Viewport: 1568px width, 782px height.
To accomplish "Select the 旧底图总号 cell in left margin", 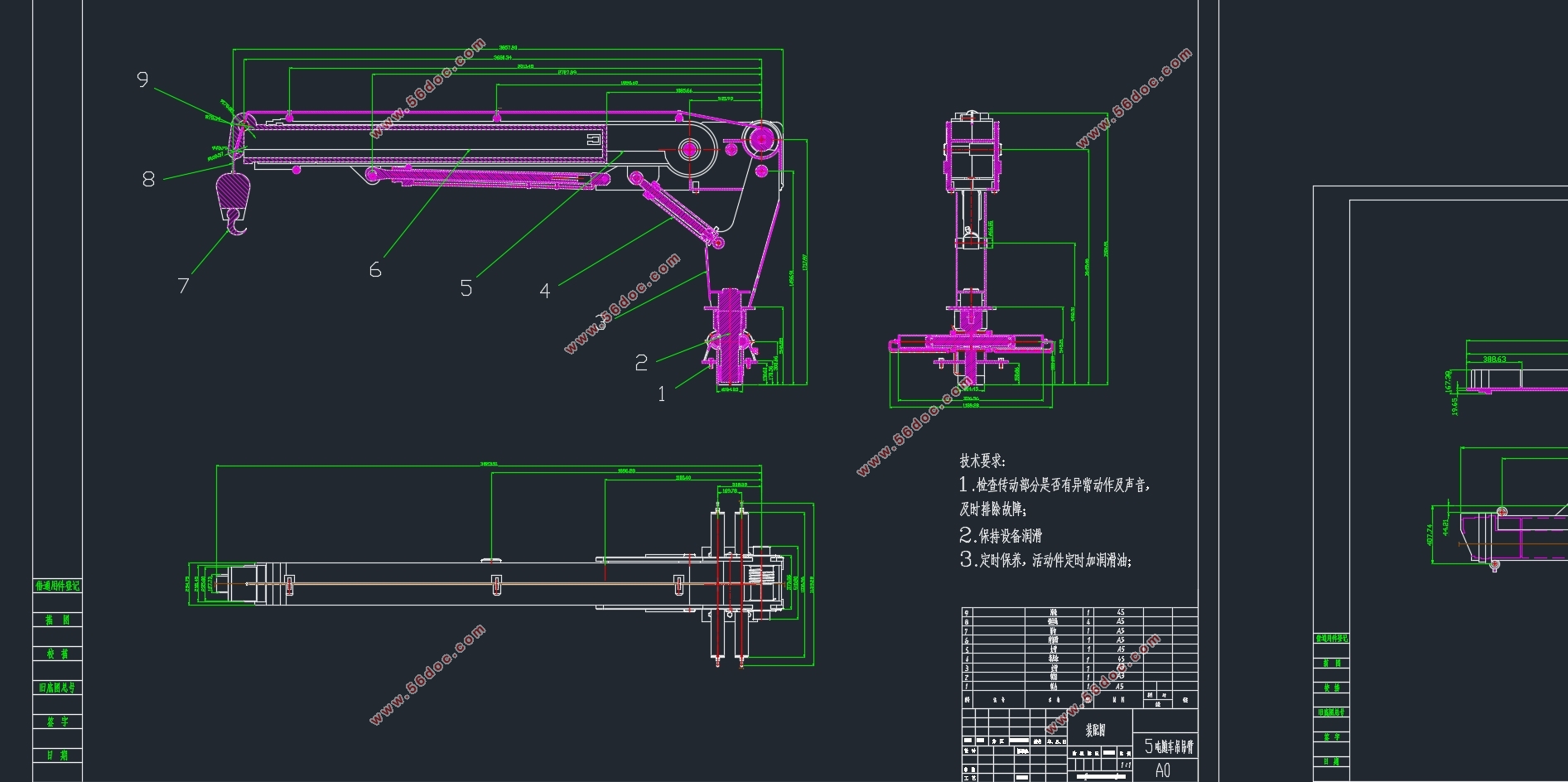I will click(x=57, y=688).
